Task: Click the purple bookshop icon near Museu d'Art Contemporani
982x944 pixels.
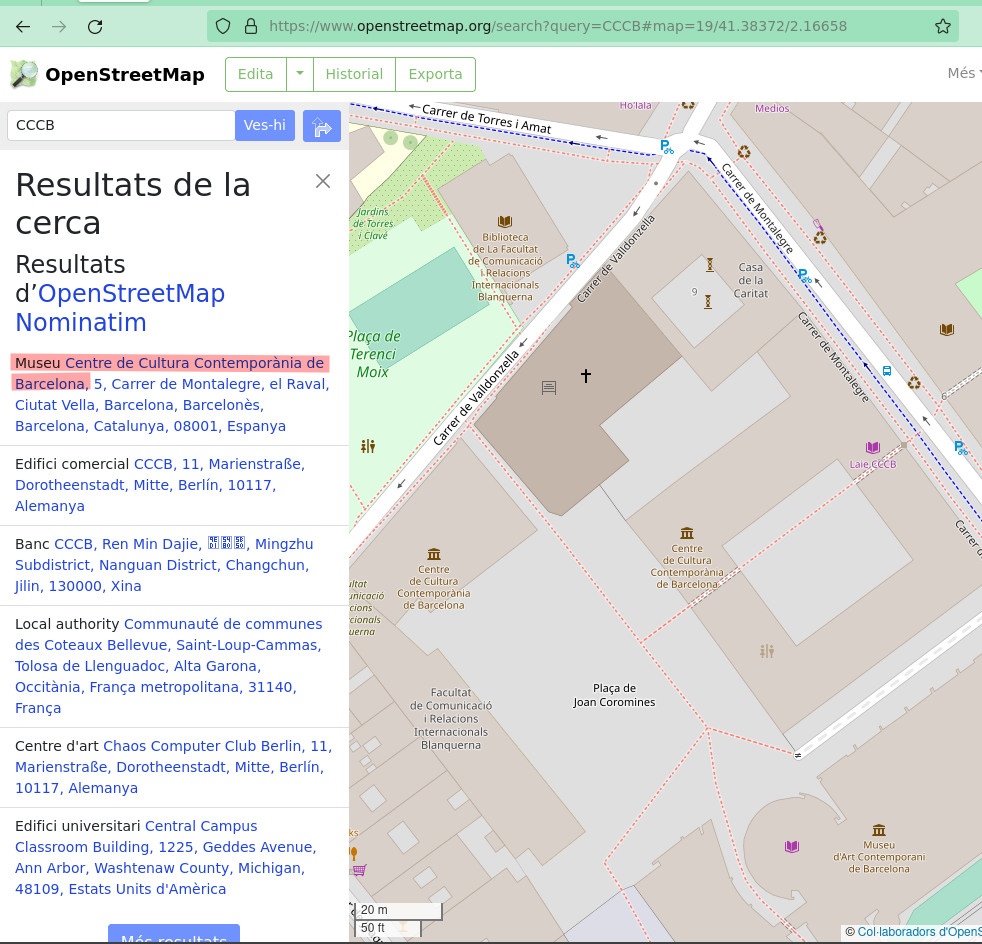Action: pyautogui.click(x=792, y=847)
